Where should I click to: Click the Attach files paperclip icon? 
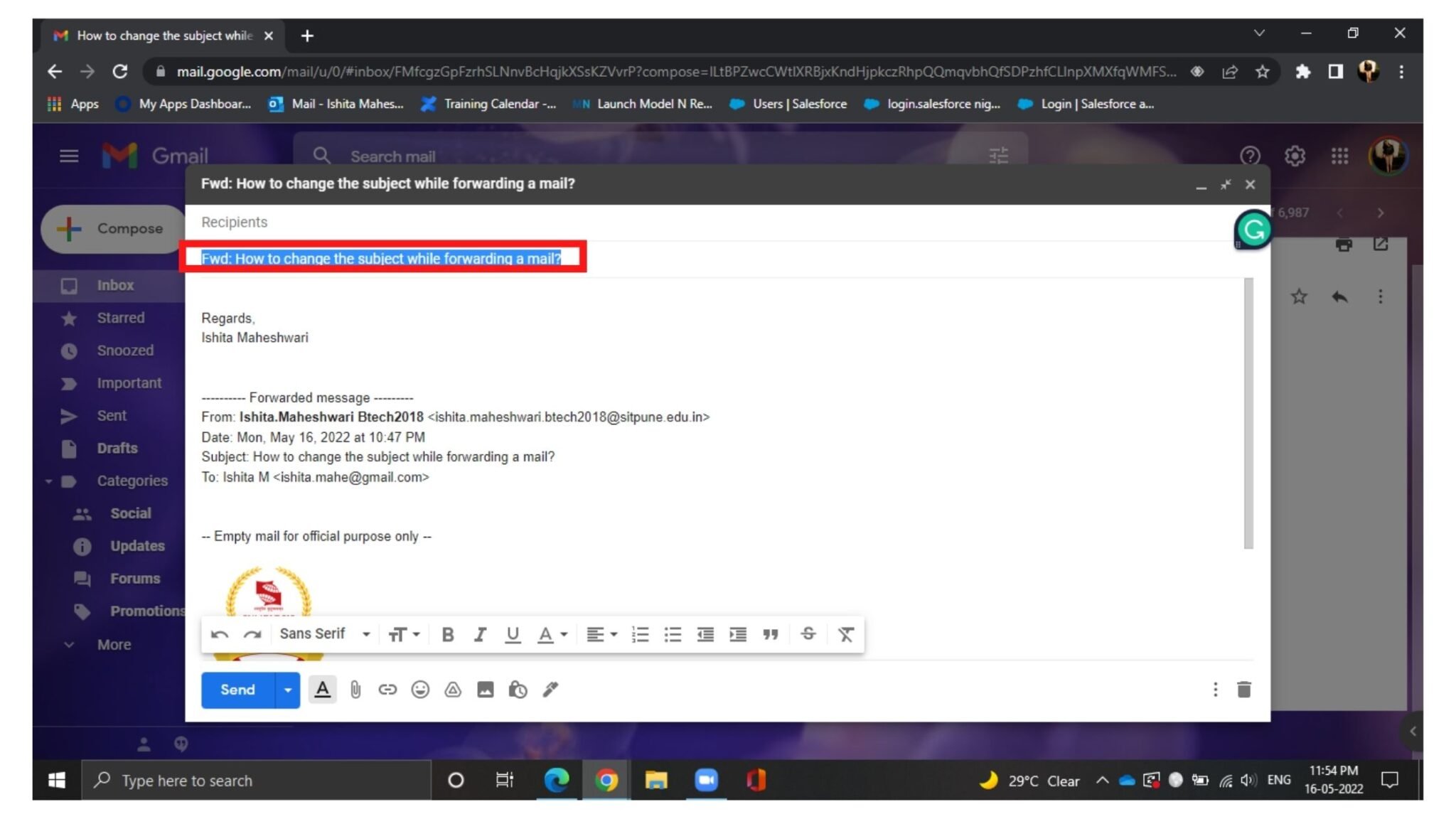point(355,690)
